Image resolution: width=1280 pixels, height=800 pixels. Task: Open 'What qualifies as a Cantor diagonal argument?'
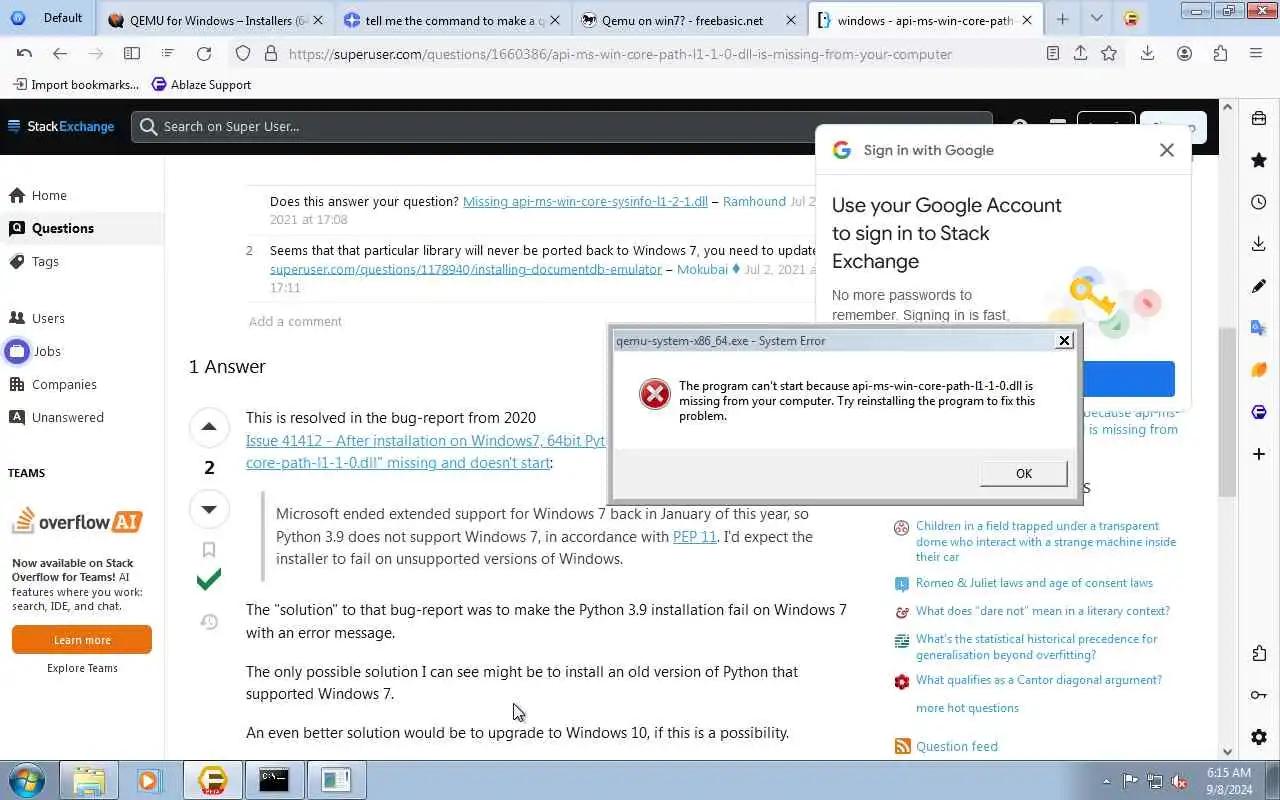pyautogui.click(x=1038, y=680)
